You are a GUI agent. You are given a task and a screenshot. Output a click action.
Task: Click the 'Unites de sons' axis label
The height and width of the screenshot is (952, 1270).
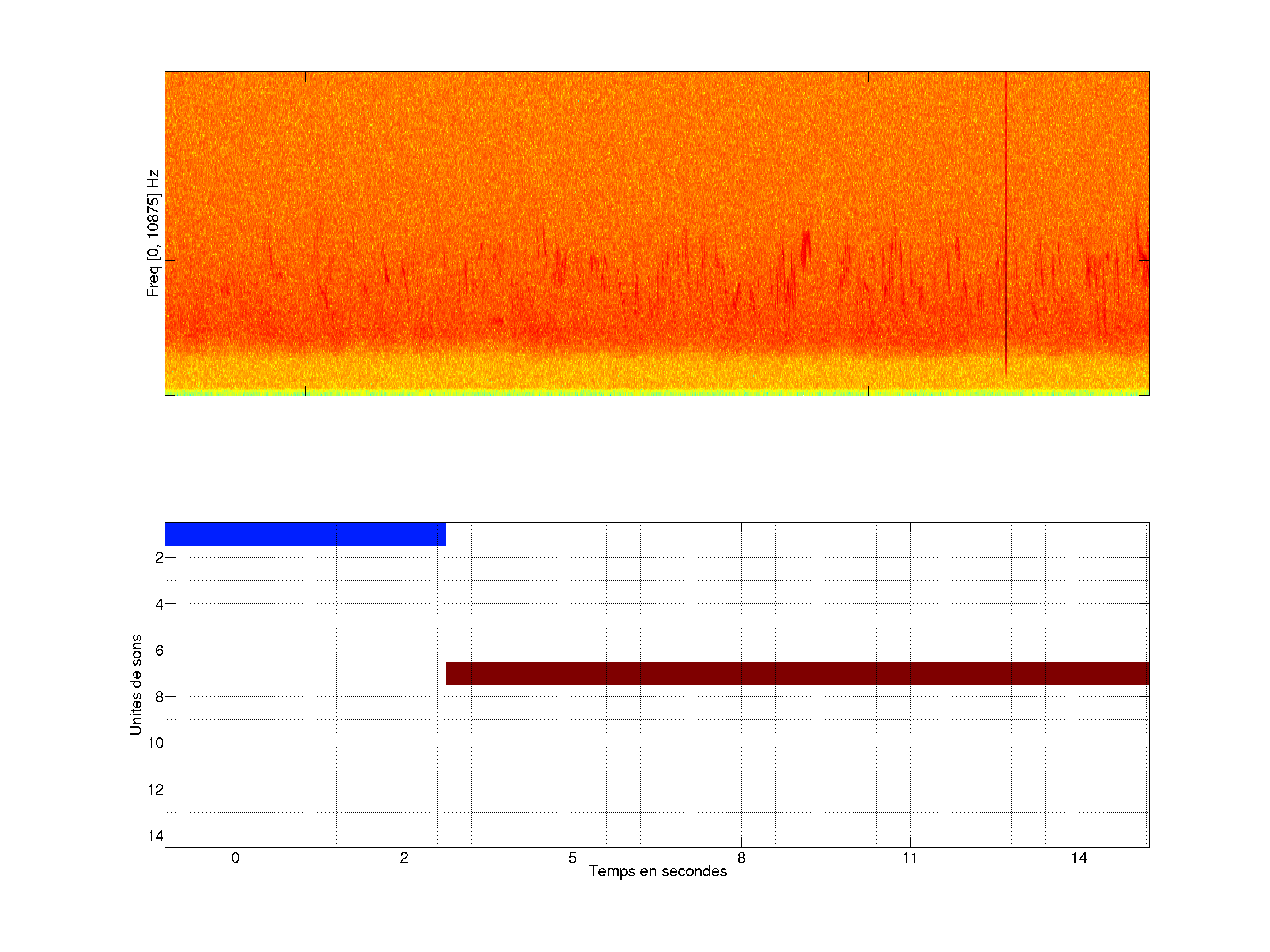pos(135,684)
